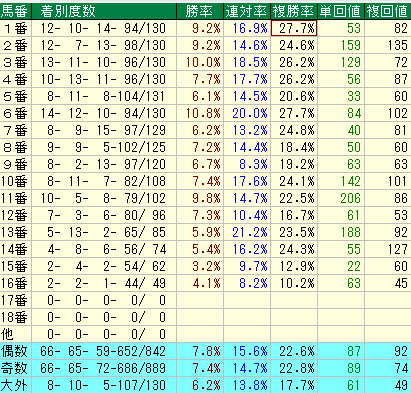
Task: Select record 2- 4- 2- 54/ 62 for 15番
Action: (x=104, y=266)
